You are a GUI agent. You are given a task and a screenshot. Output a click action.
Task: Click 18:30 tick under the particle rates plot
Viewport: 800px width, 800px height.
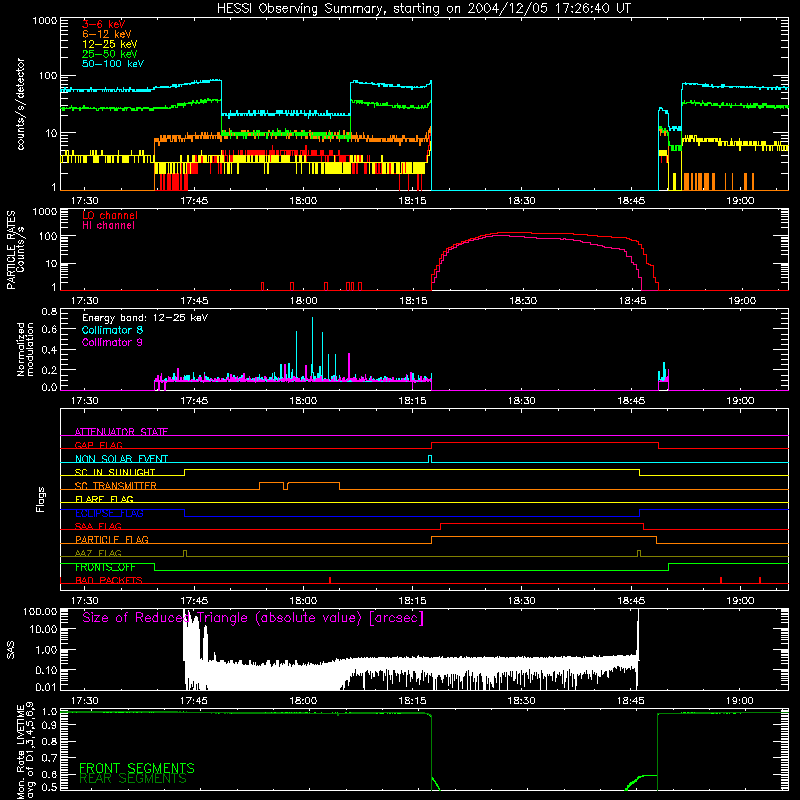522,301
